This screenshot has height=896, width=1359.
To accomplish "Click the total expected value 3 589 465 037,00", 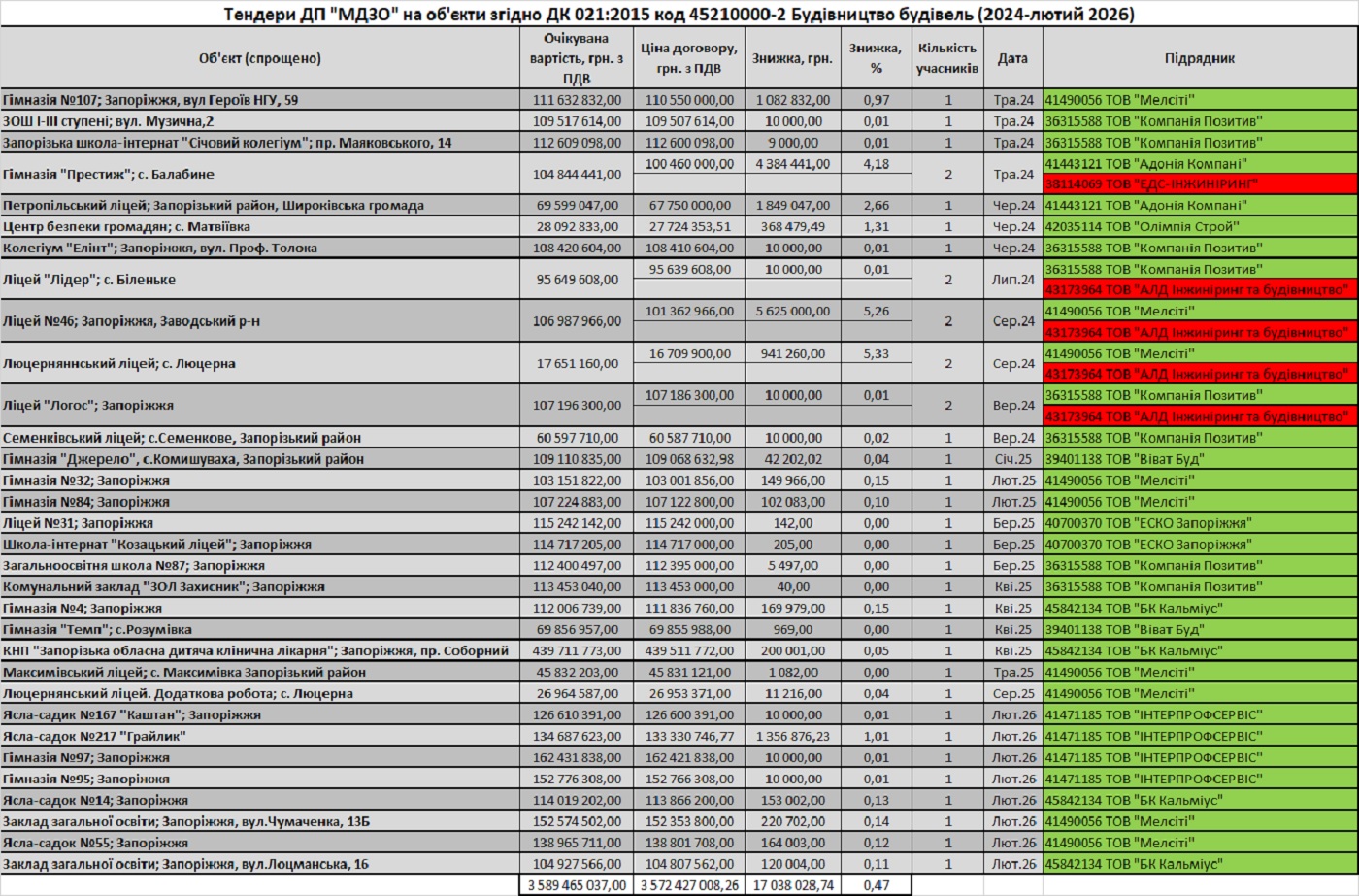I will click(577, 885).
